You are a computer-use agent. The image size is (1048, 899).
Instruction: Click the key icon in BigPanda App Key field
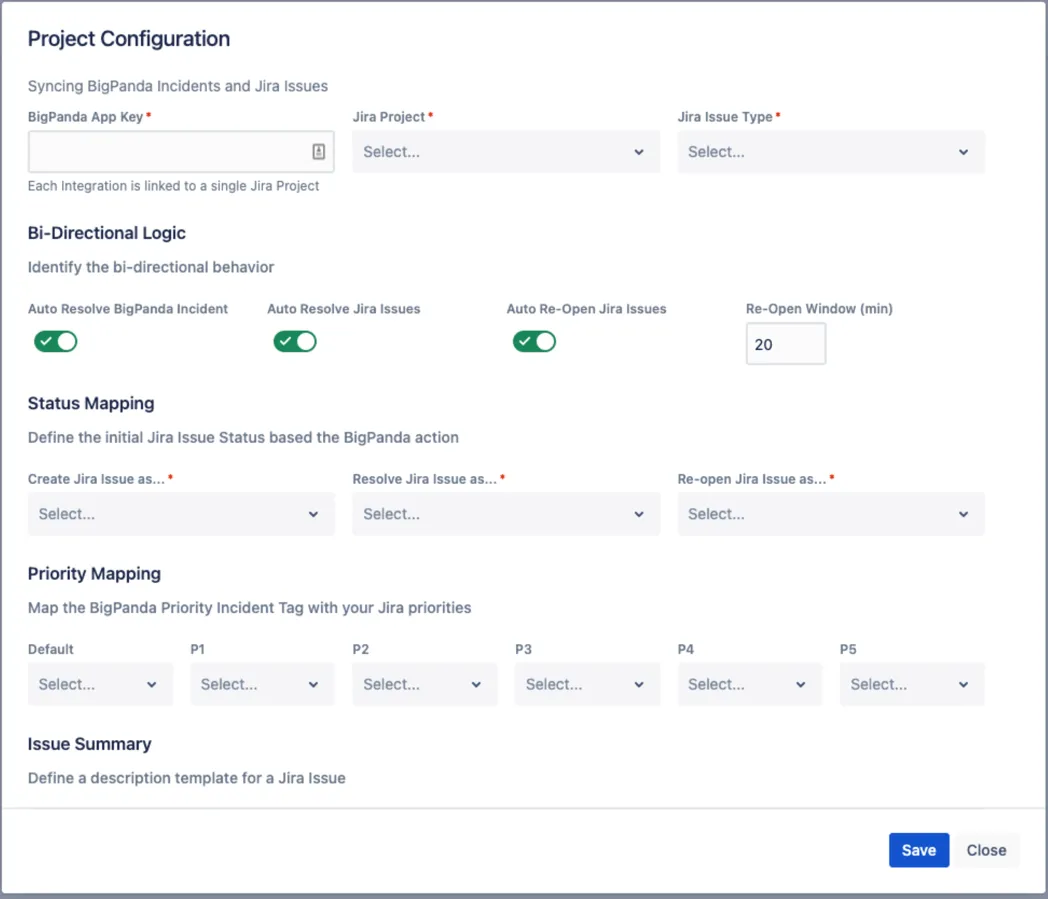point(319,152)
